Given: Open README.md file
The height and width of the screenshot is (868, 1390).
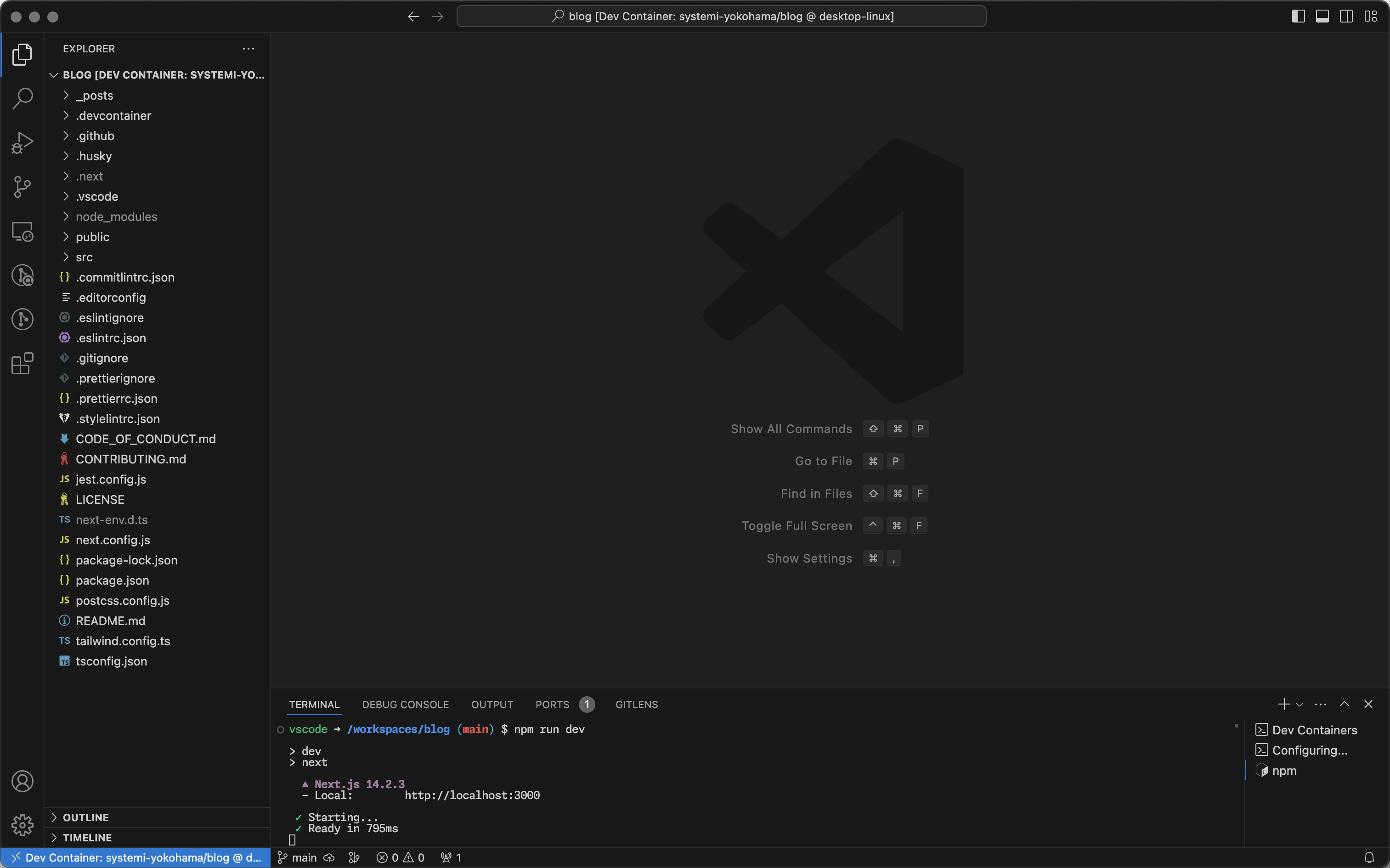Looking at the screenshot, I should pos(157,620).
